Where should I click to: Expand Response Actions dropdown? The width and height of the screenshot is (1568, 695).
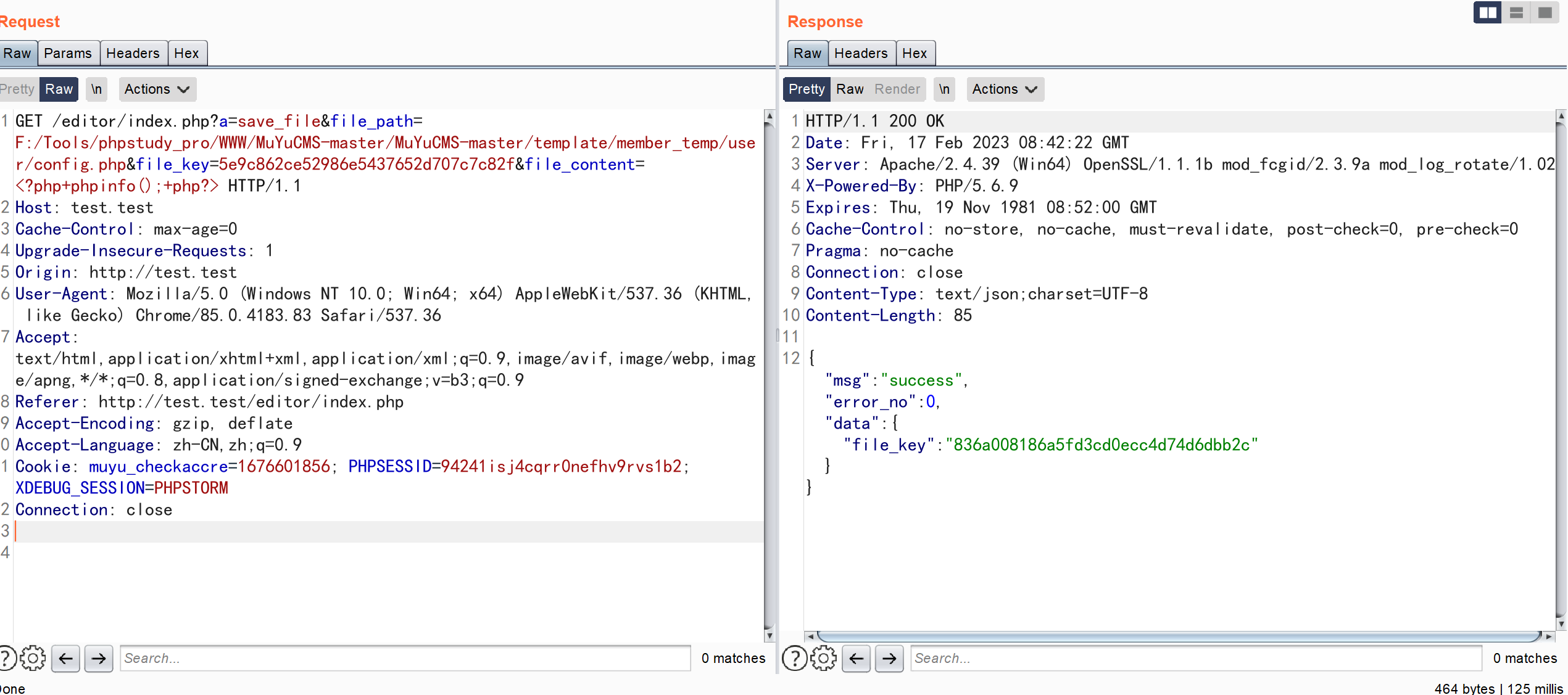coord(1005,89)
